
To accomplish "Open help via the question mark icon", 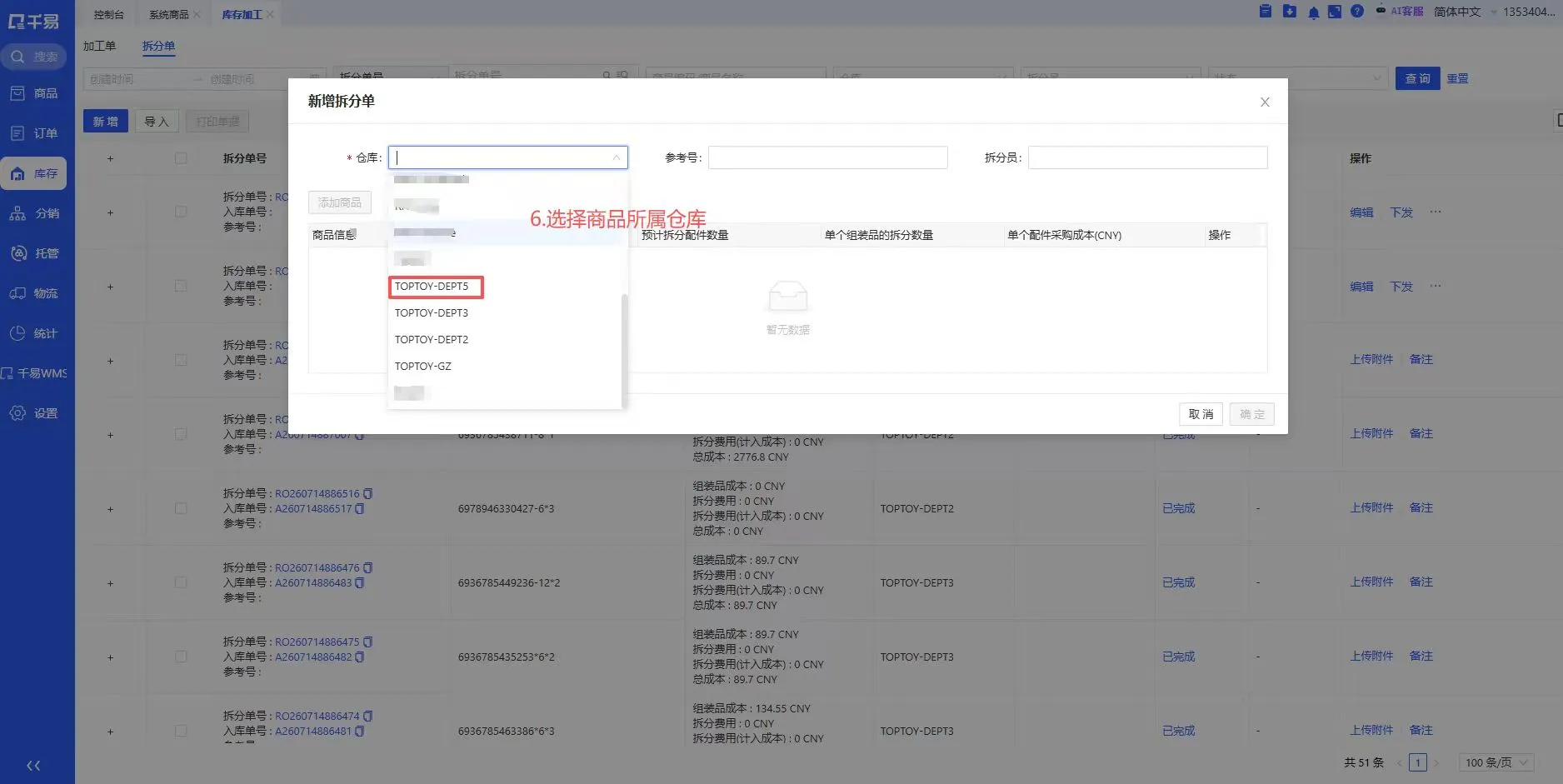I will [1357, 12].
